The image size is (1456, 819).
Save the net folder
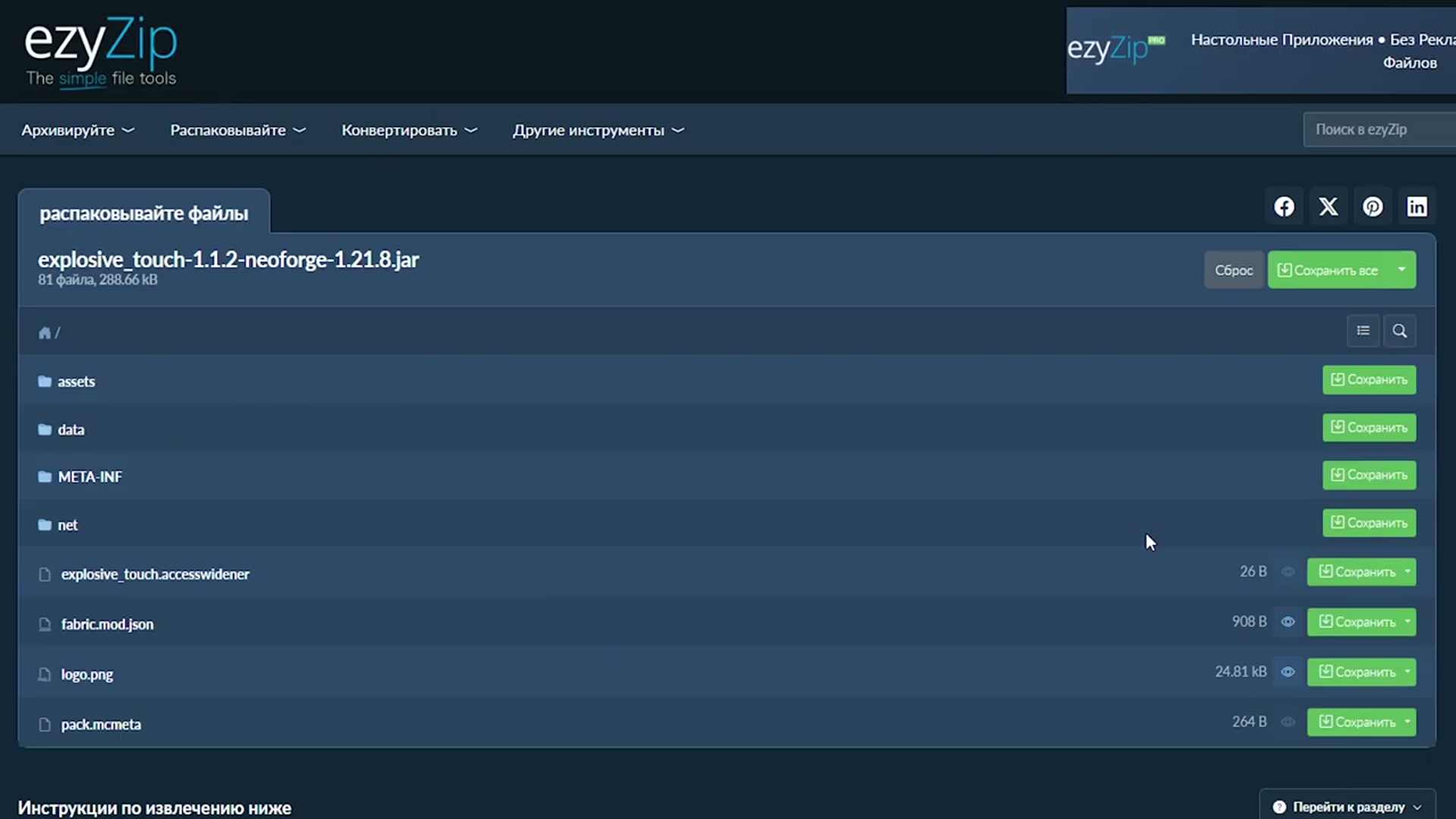click(1369, 523)
